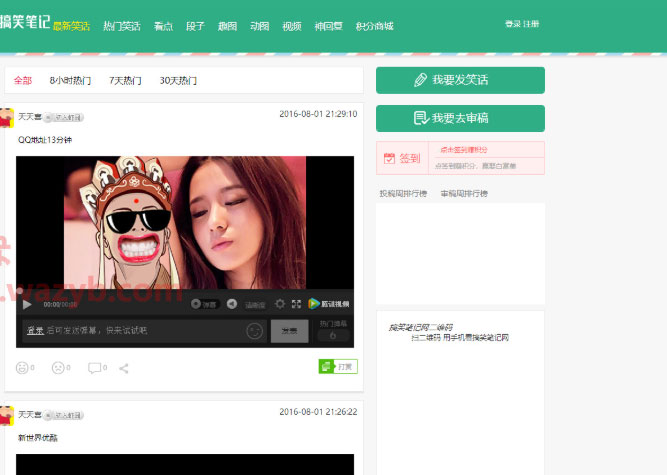Toggle the danmaku switch in player

tap(204, 304)
